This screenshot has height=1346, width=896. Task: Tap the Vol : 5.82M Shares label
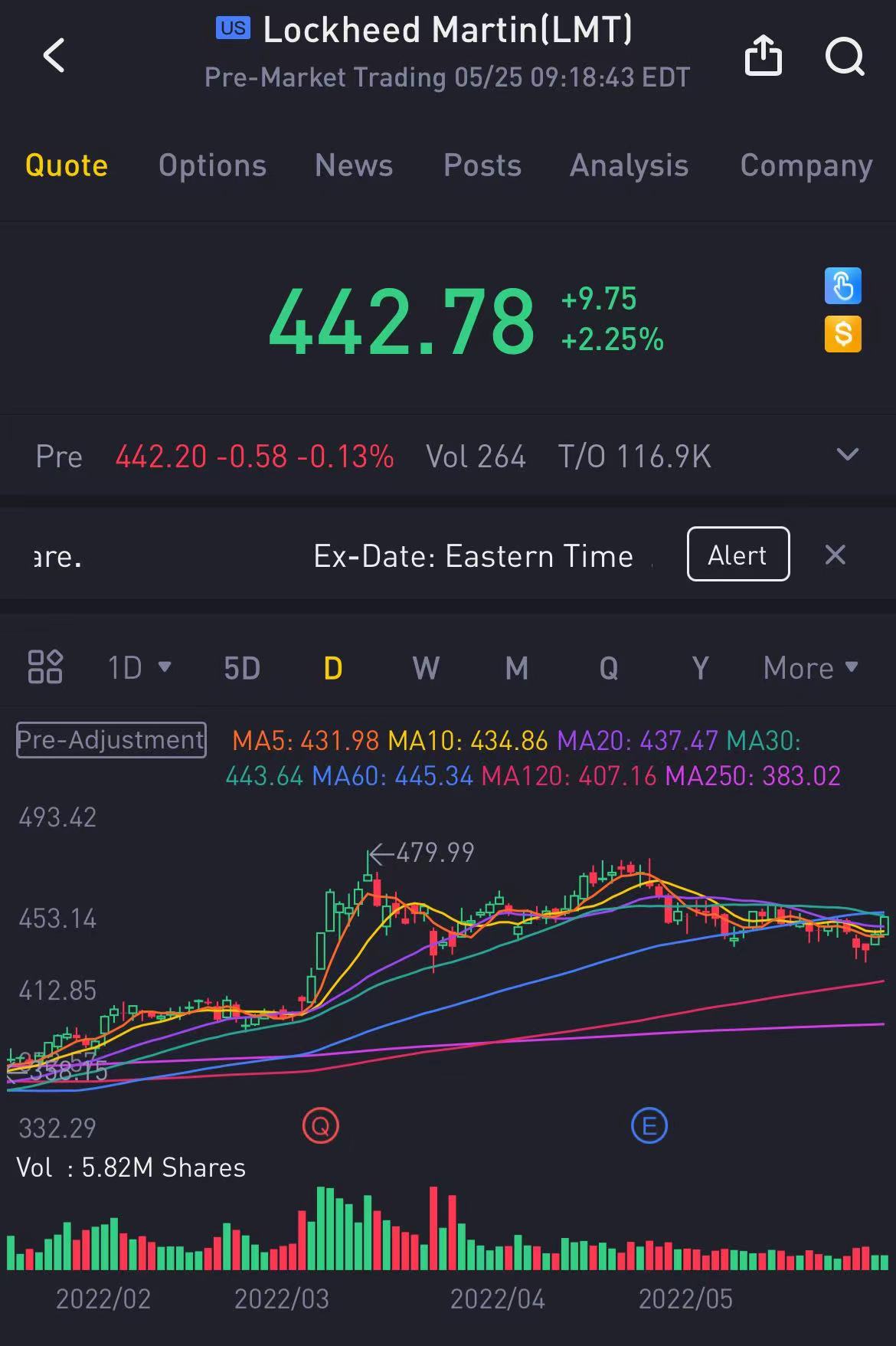click(x=131, y=1168)
